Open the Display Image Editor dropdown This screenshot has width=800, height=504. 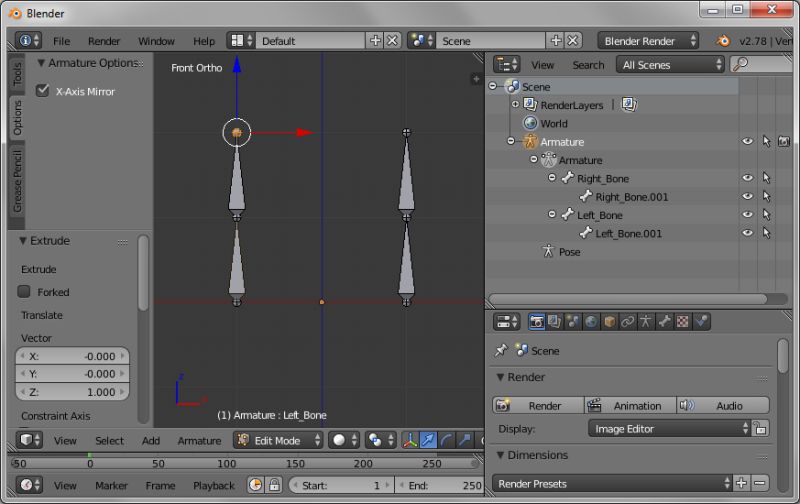670,429
